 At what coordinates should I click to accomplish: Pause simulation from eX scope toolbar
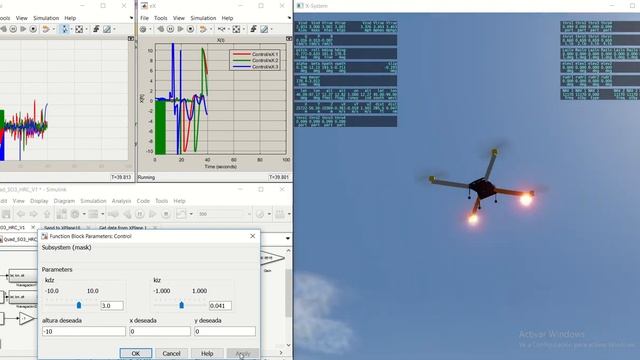(170, 29)
